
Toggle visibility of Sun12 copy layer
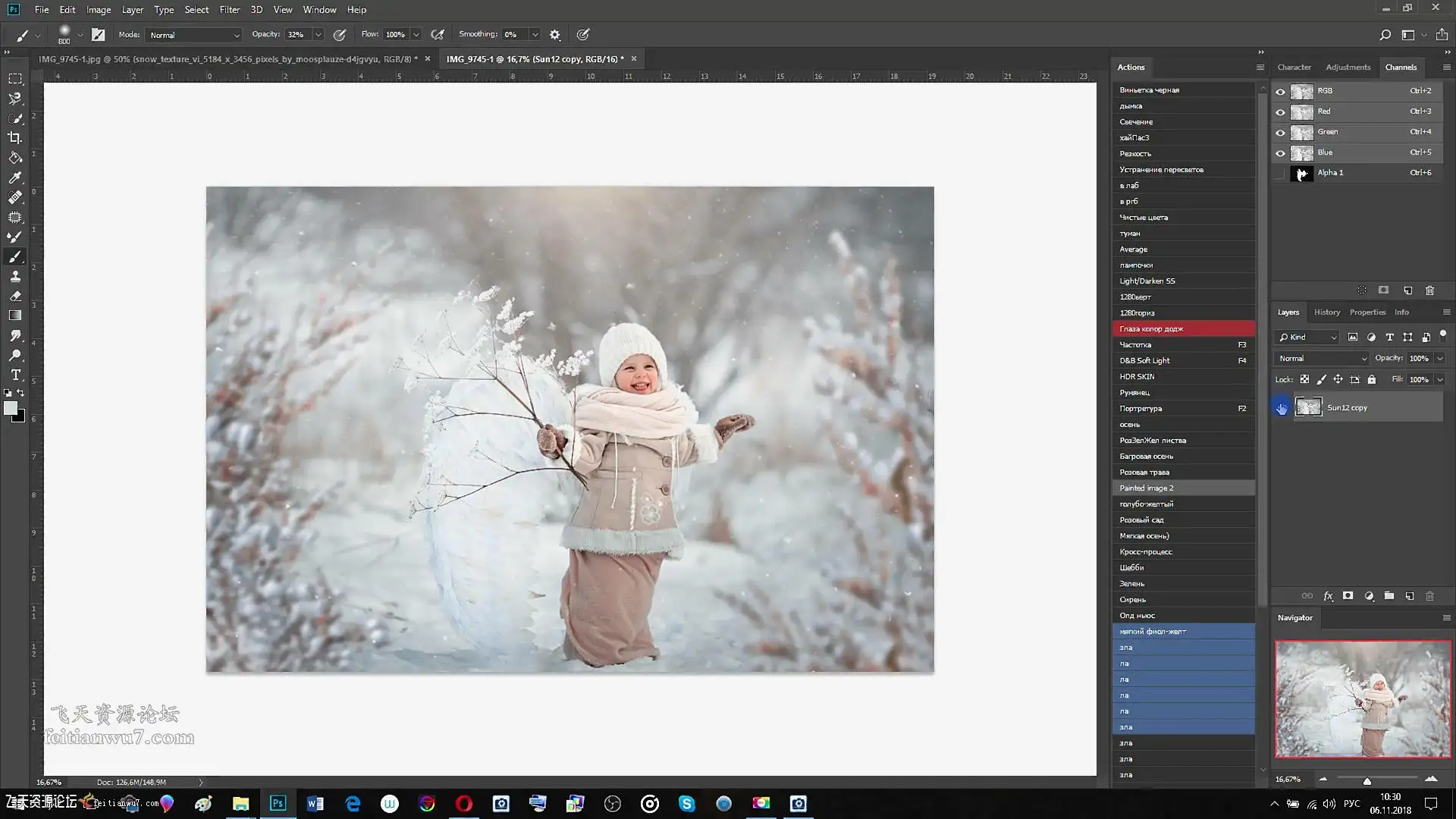(1281, 408)
